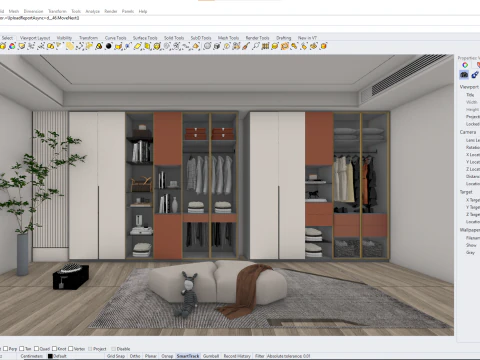480x360 pixels.
Task: Toggle Record History in the status bar
Action: pyautogui.click(x=237, y=356)
